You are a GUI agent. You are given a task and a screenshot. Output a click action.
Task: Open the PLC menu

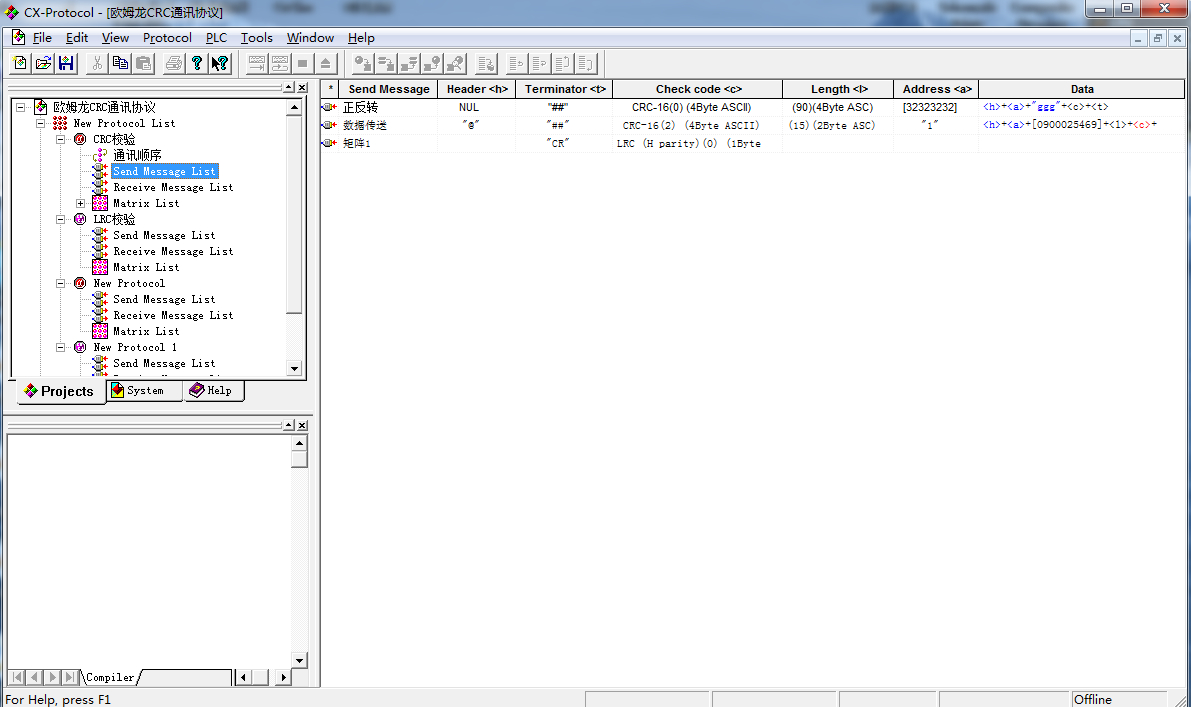(216, 38)
